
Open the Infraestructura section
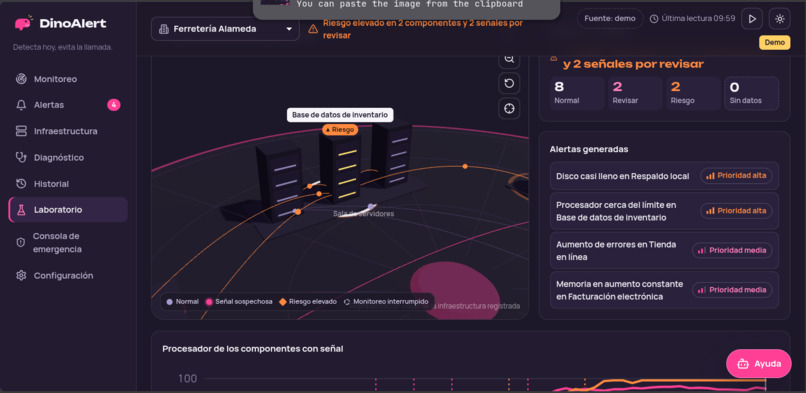click(x=68, y=131)
